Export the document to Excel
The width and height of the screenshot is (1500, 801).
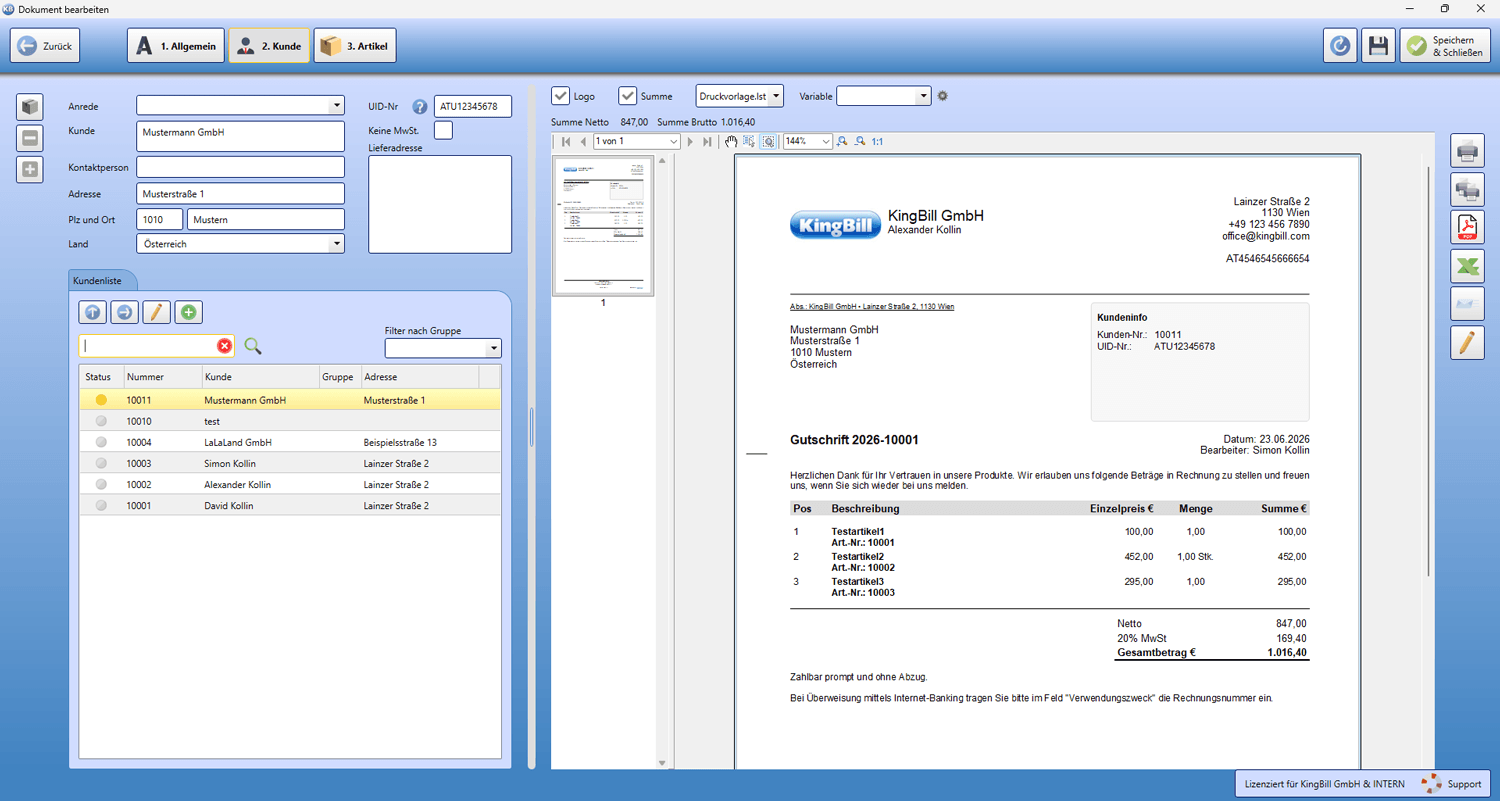pos(1467,266)
